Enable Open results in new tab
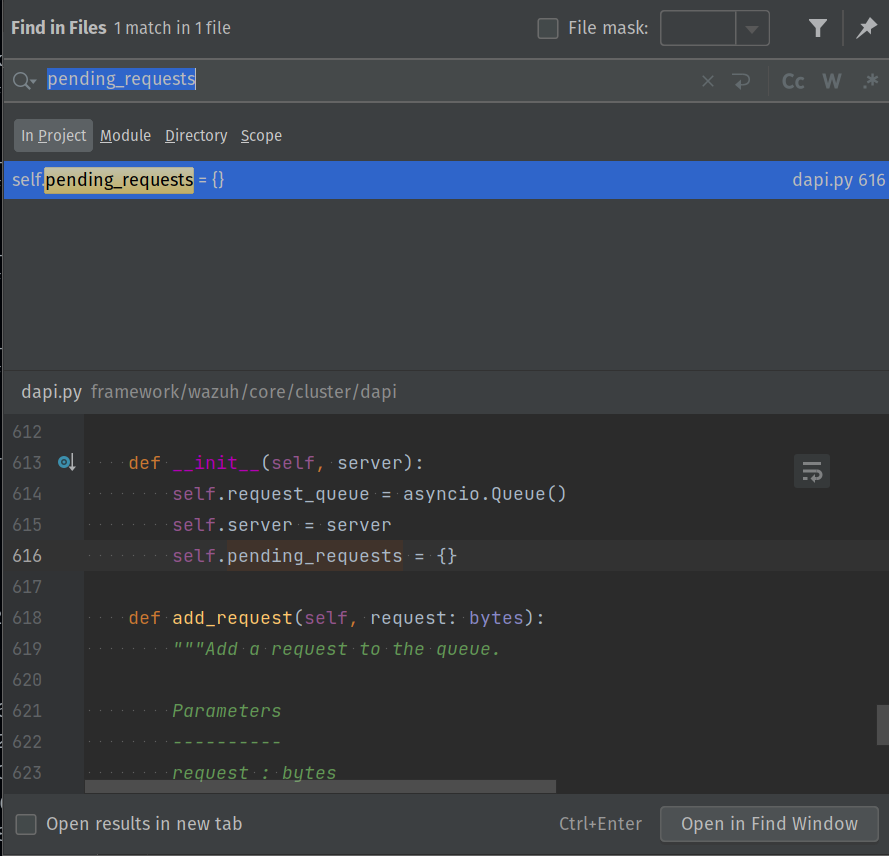 26,824
